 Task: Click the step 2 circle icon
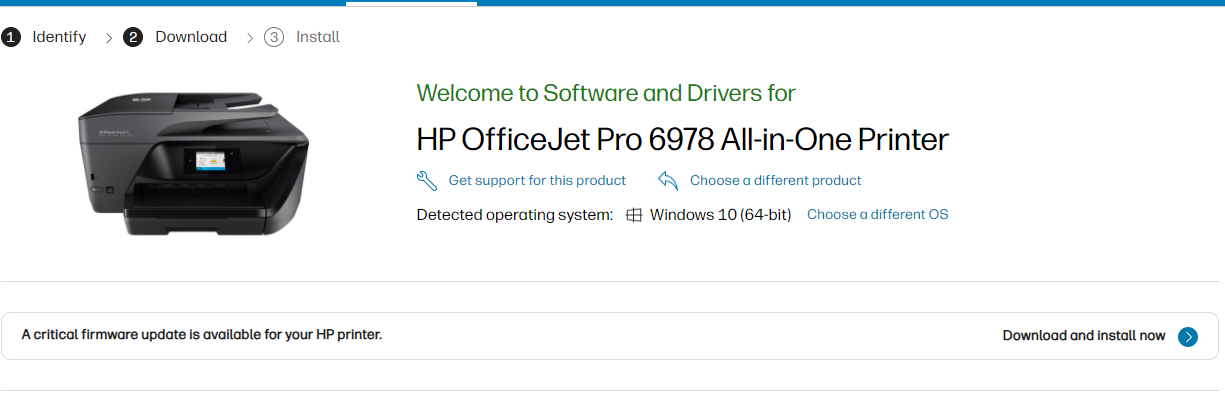point(133,37)
